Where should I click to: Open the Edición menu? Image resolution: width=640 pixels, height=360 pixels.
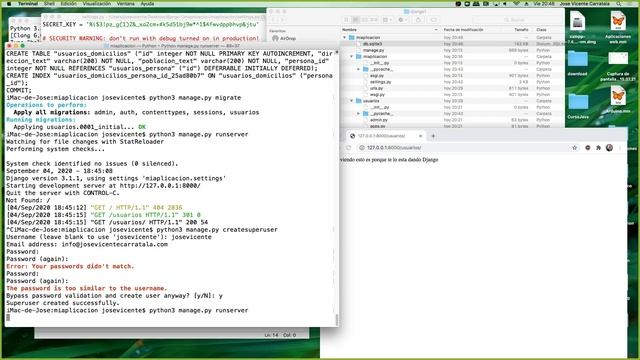[69, 3]
